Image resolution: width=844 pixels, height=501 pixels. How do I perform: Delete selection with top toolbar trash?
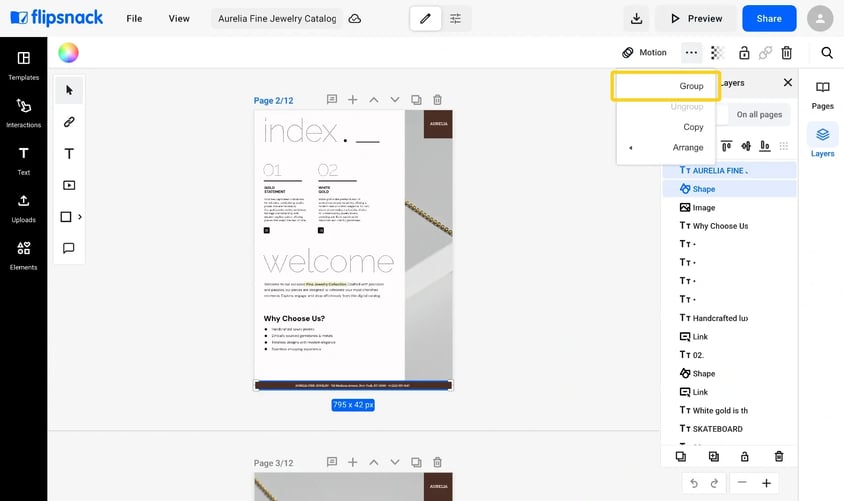click(x=786, y=52)
